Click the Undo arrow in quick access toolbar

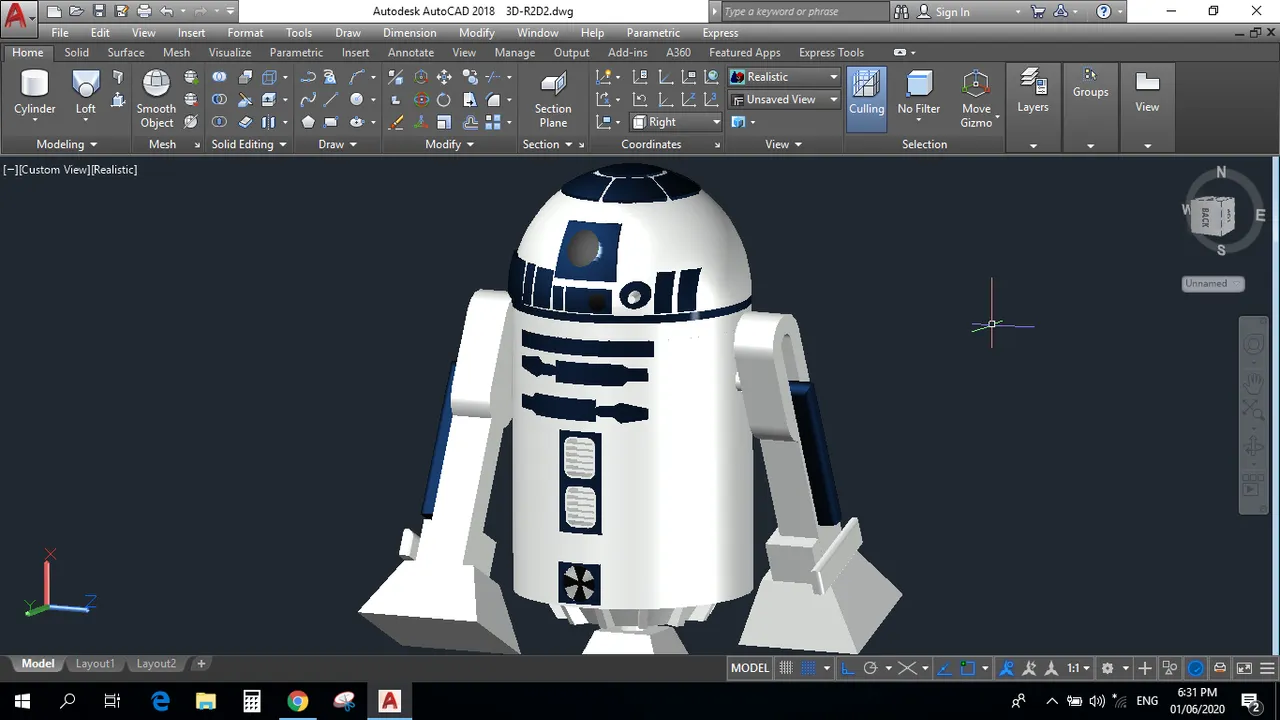tap(167, 12)
